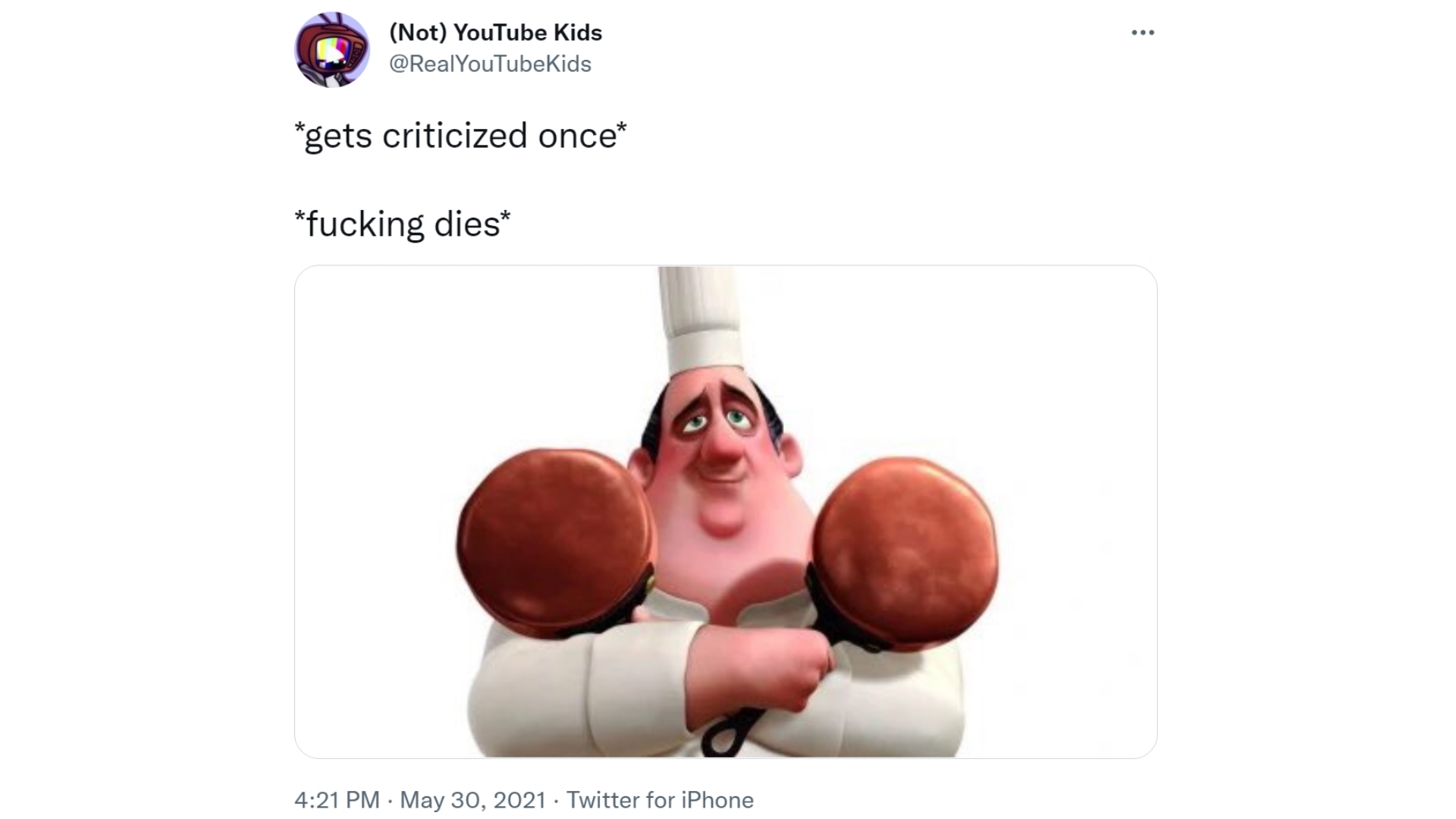Image resolution: width=1456 pixels, height=819 pixels.
Task: Select the ellipsis icon for more actions
Action: [1142, 32]
